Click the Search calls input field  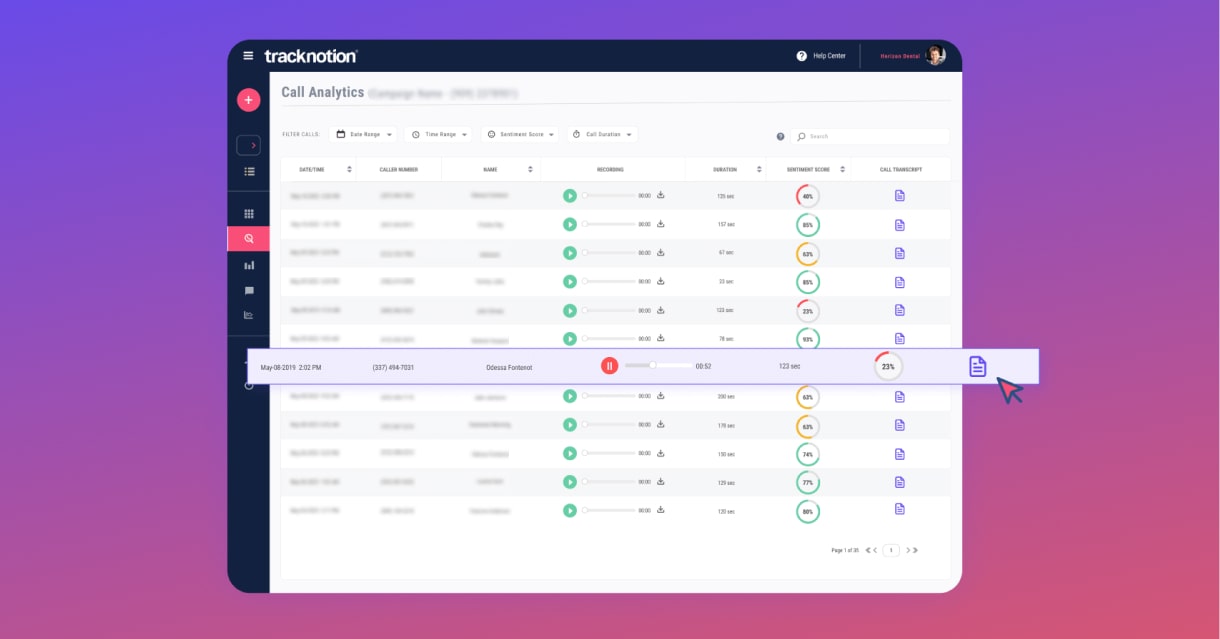click(x=869, y=136)
